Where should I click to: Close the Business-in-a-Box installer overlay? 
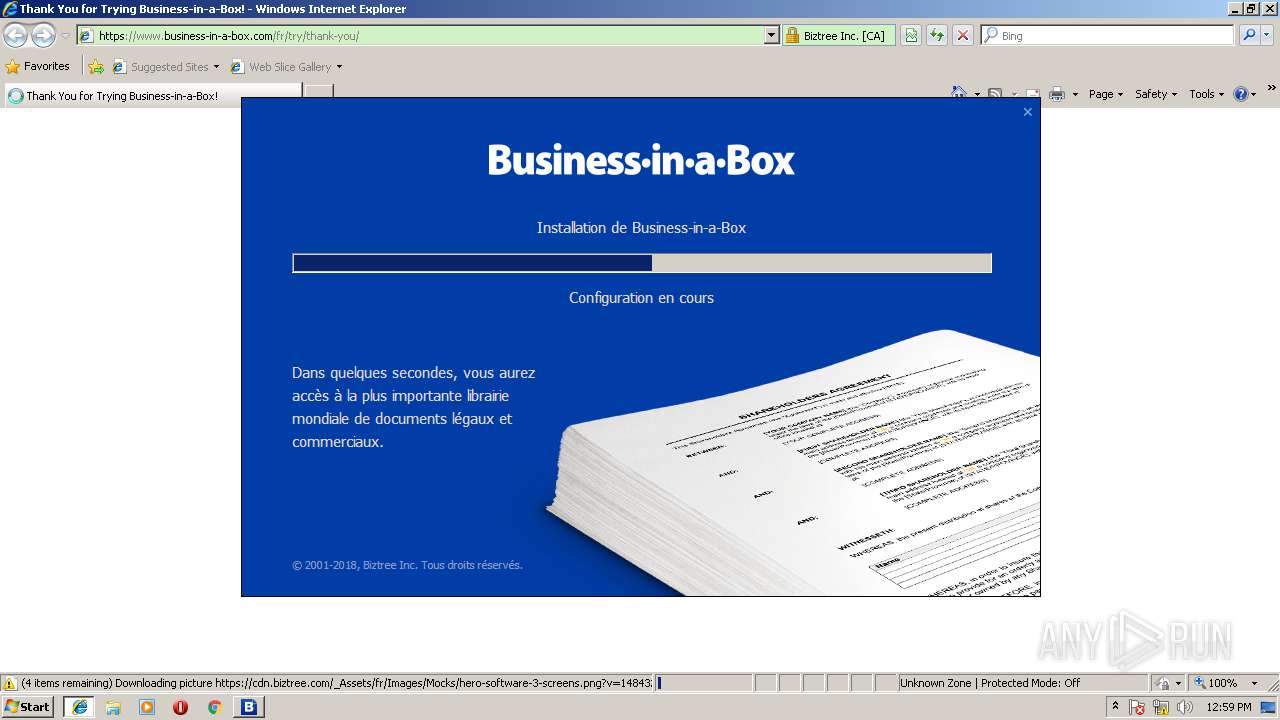pyautogui.click(x=1027, y=112)
